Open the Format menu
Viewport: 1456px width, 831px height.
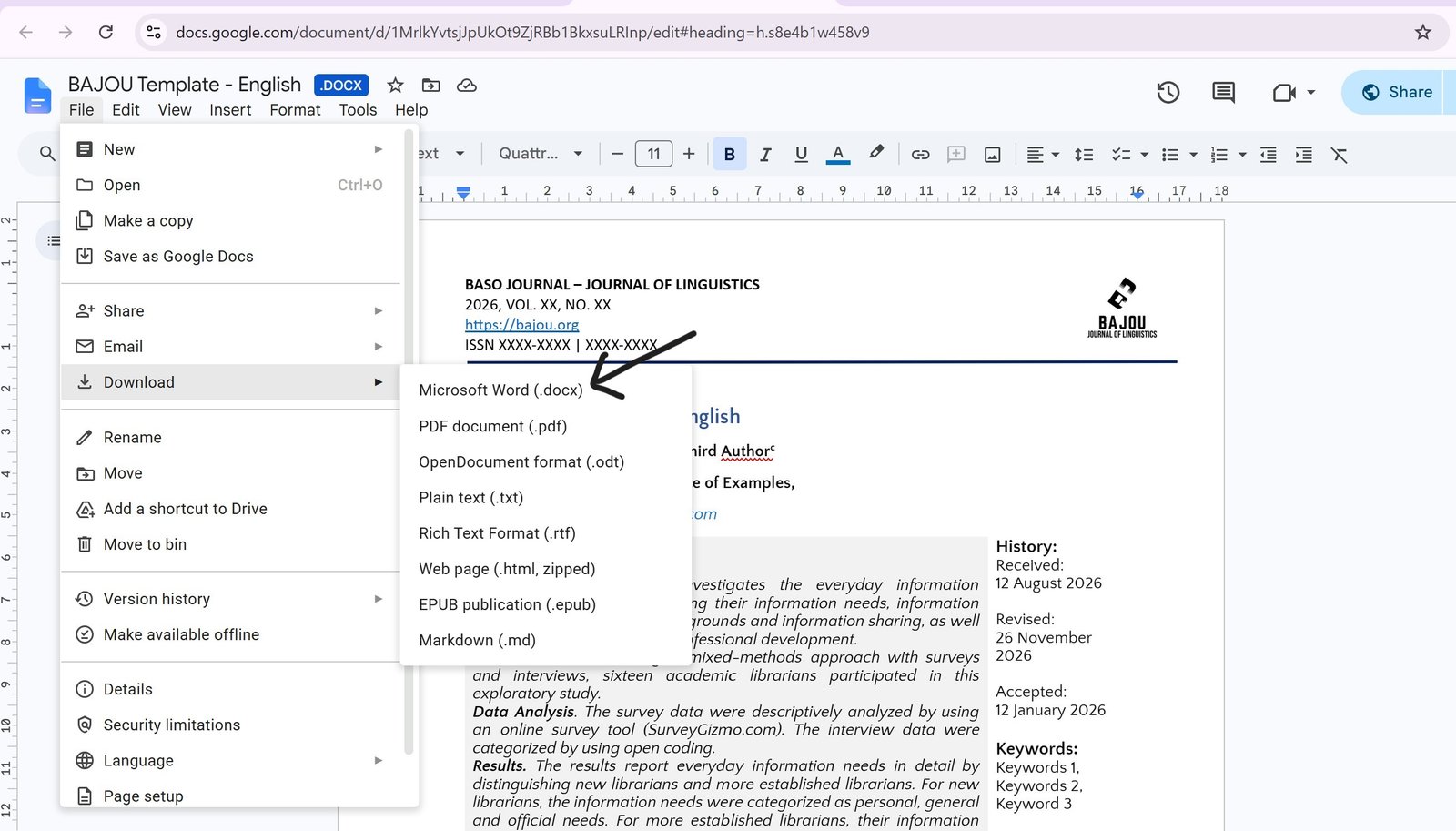point(295,110)
